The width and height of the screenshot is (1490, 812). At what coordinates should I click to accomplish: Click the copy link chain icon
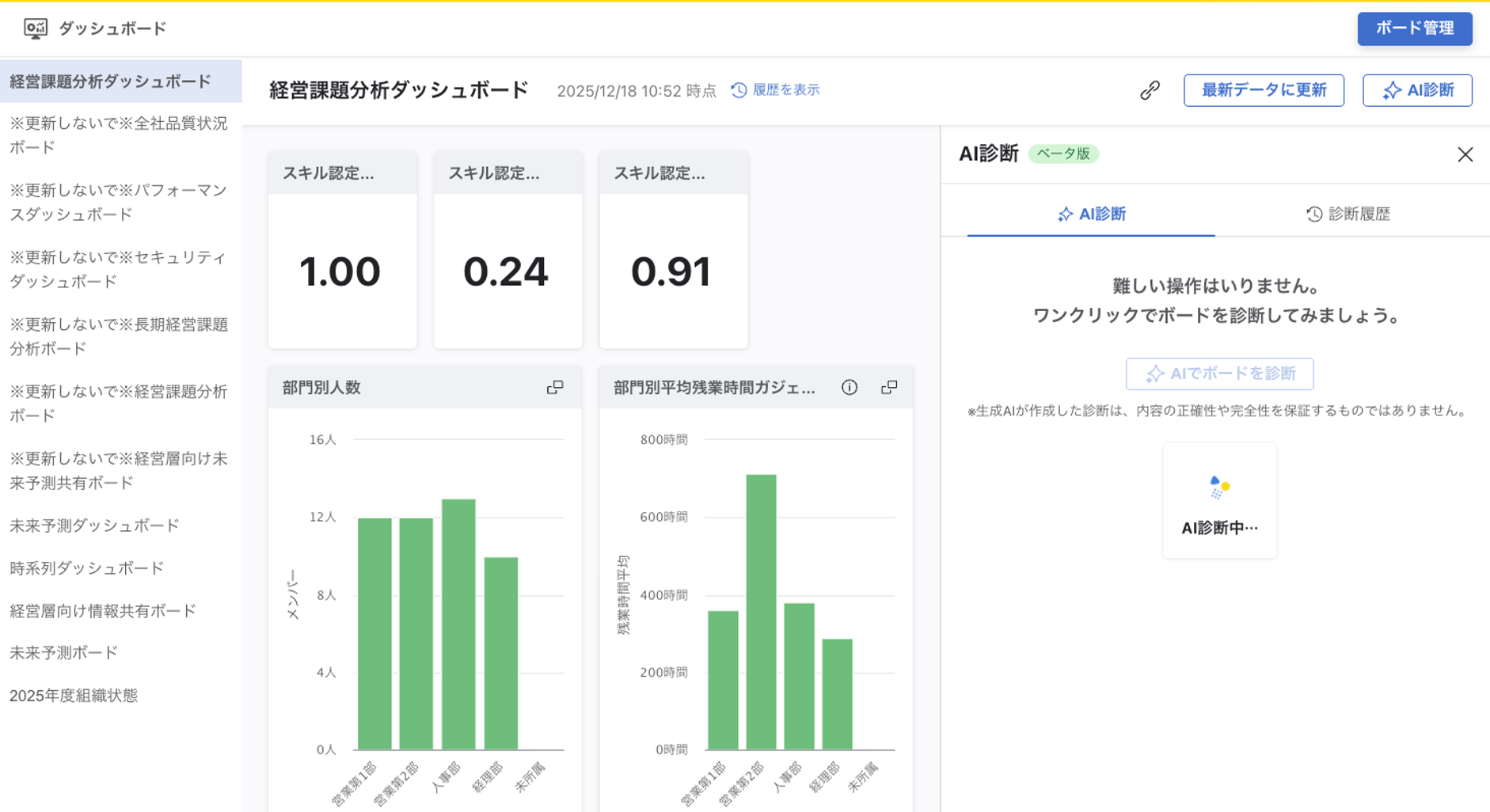tap(1150, 90)
